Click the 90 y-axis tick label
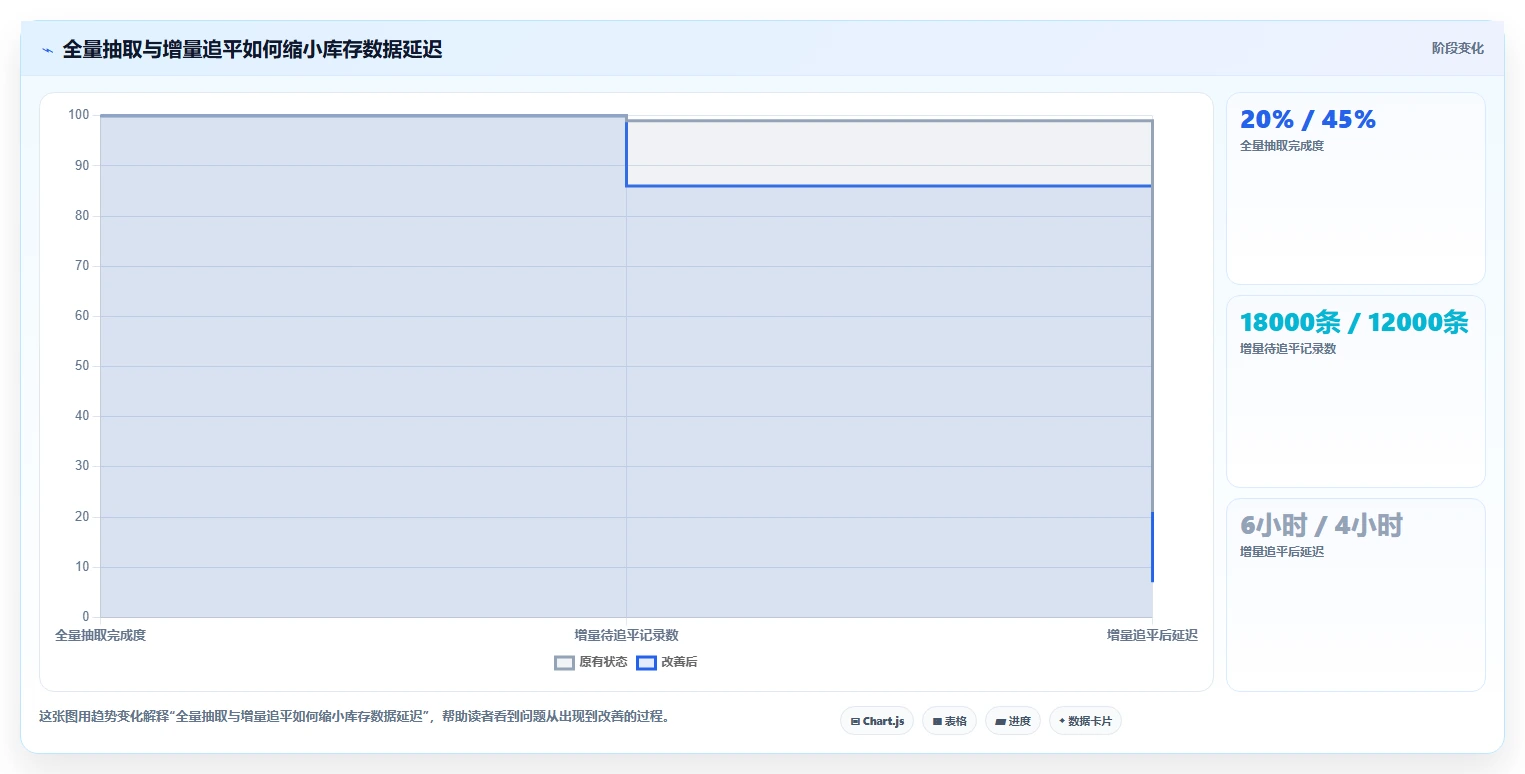Screen dimensions: 1525x774 [82, 165]
